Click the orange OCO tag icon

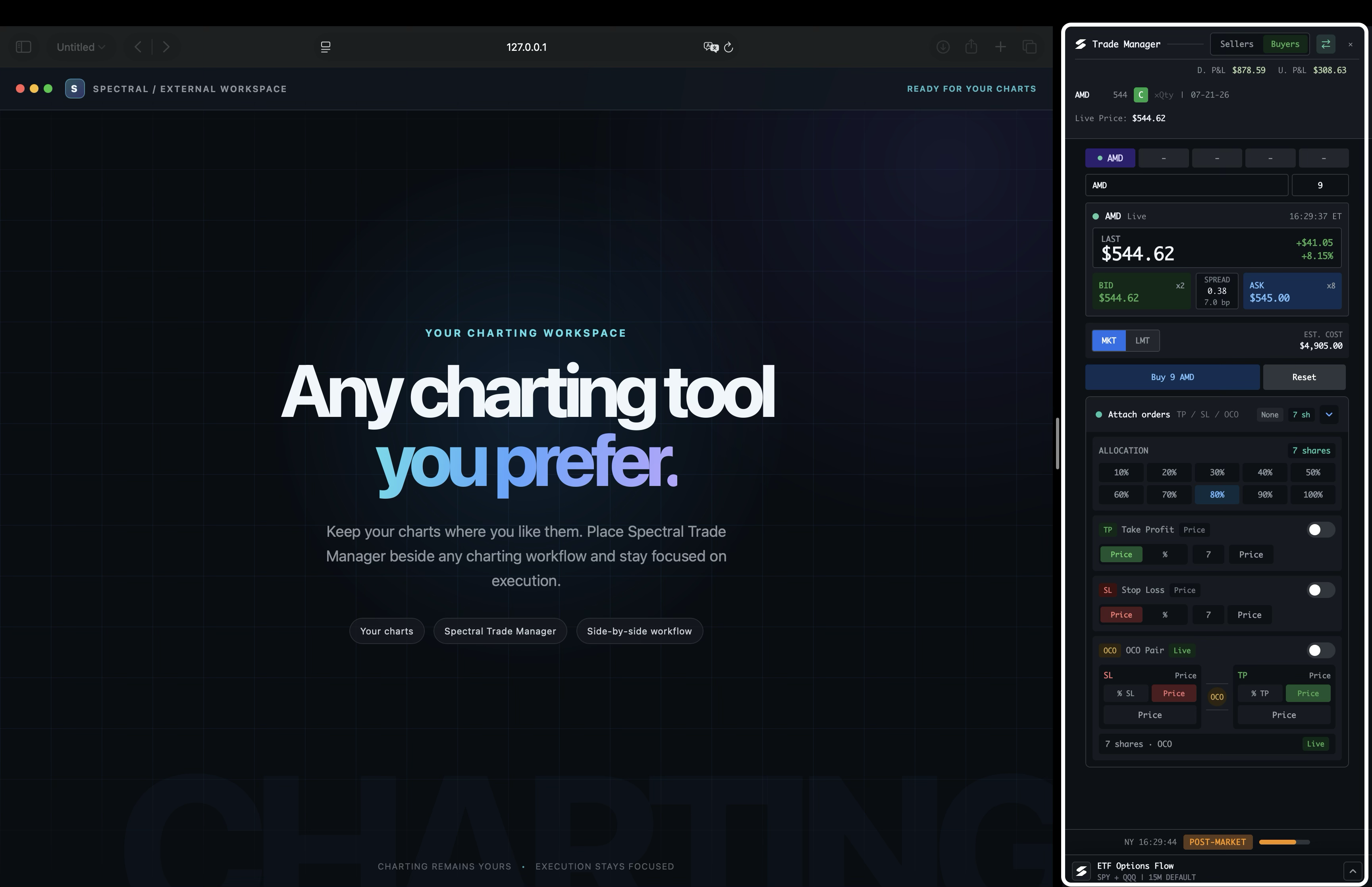1110,650
